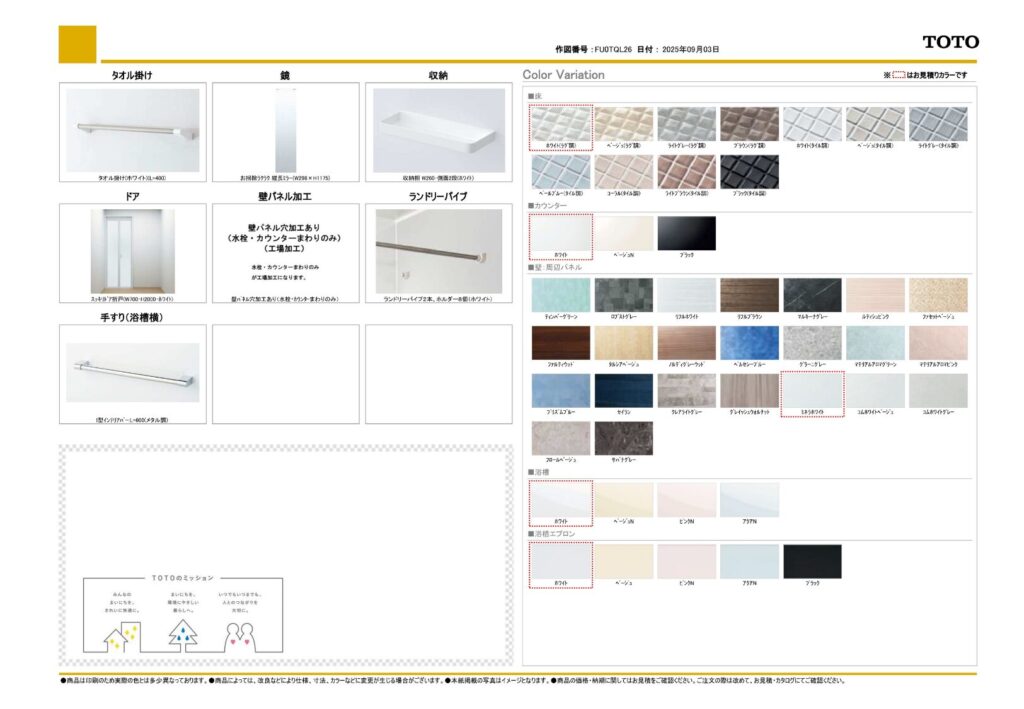Select the pink bathtub (浴槽) color swatch
The height and width of the screenshot is (709, 1024).
(x=686, y=499)
